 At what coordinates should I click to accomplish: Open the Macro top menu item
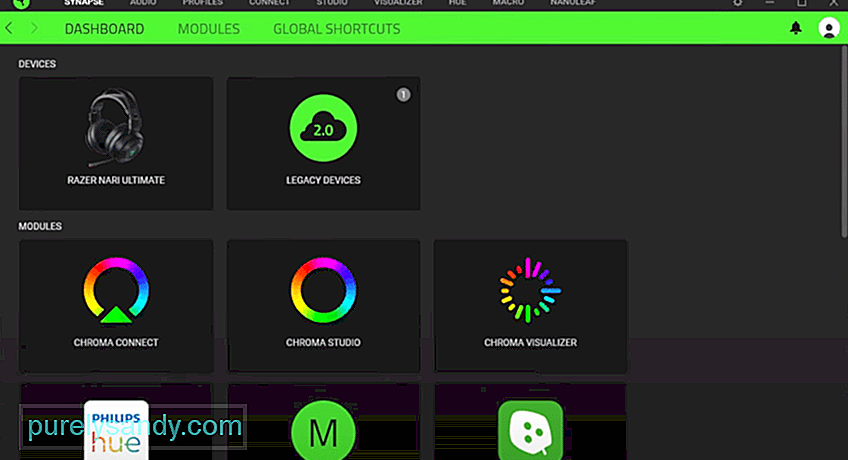coord(508,3)
